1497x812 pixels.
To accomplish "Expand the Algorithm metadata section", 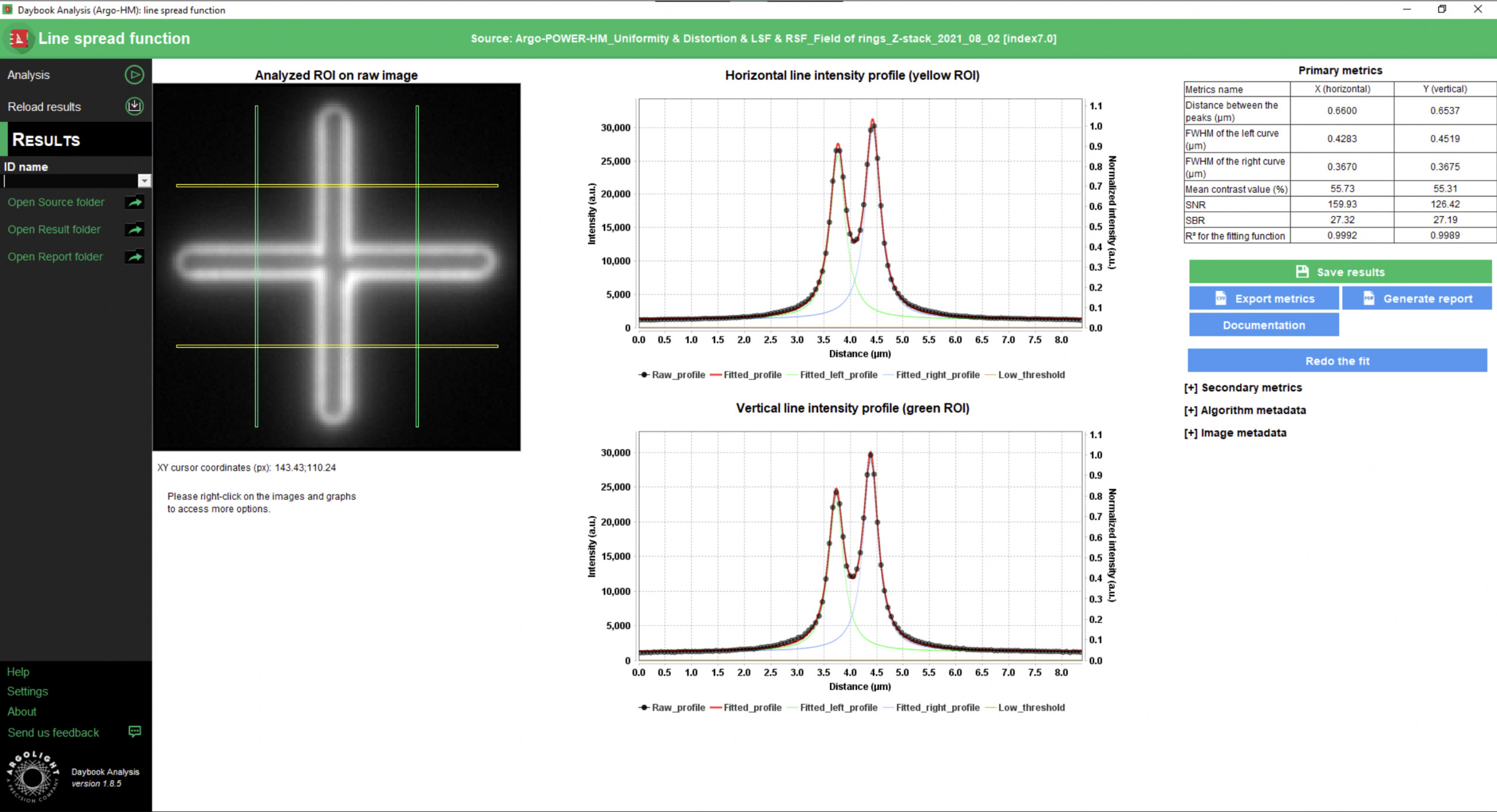I will click(1244, 410).
